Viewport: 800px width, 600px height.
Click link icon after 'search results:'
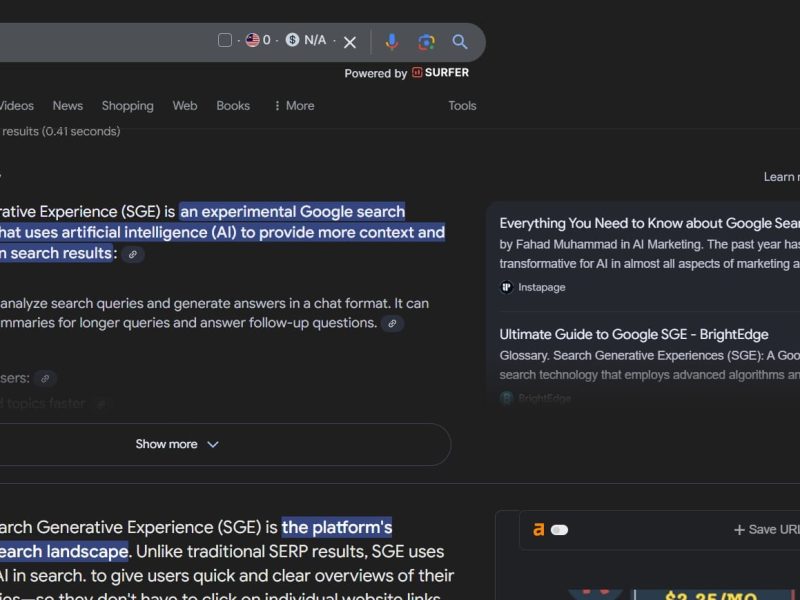133,254
